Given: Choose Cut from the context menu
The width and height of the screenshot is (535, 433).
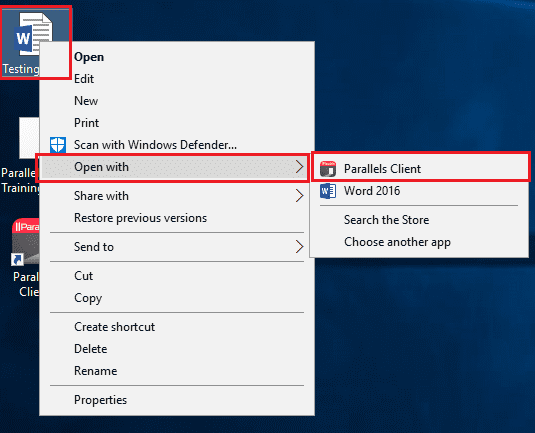Looking at the screenshot, I should [x=84, y=276].
